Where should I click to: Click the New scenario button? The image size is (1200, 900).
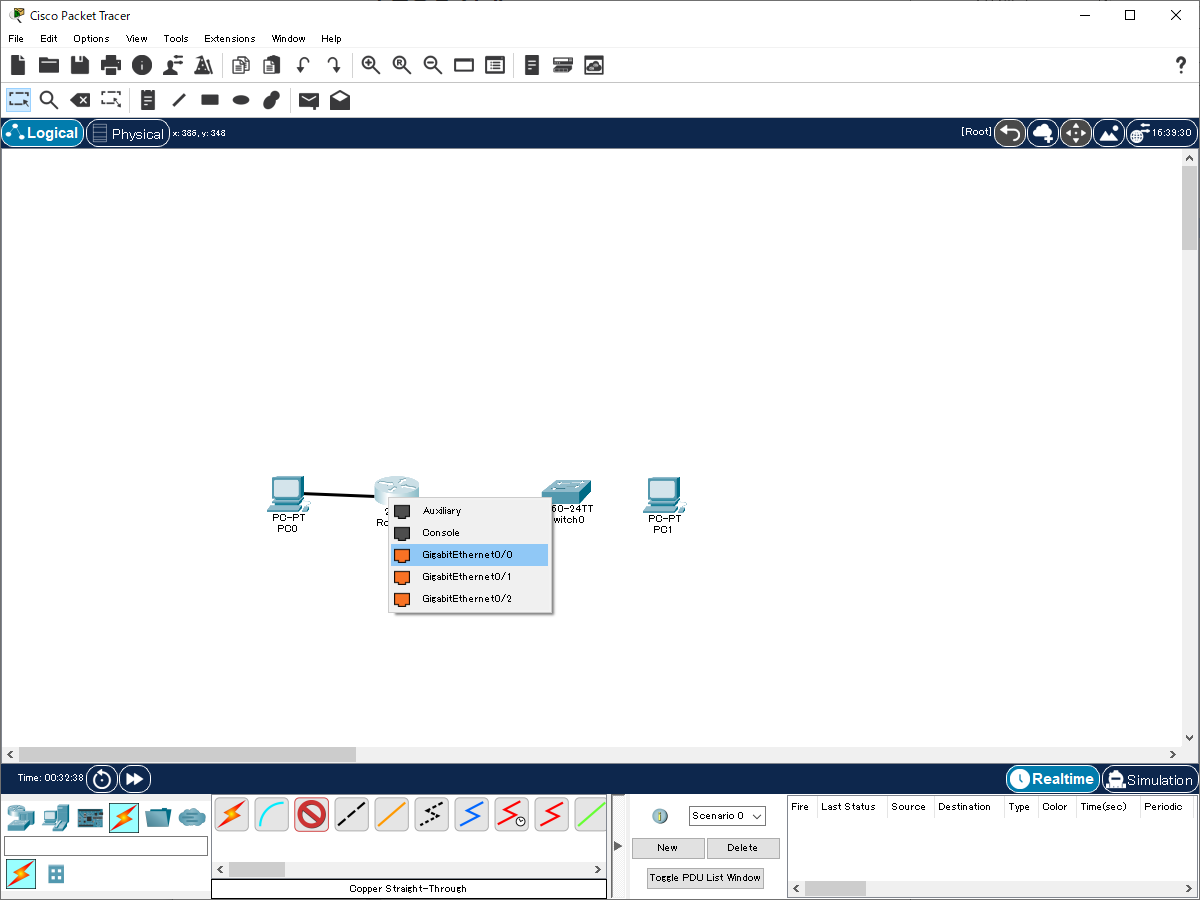coord(667,848)
